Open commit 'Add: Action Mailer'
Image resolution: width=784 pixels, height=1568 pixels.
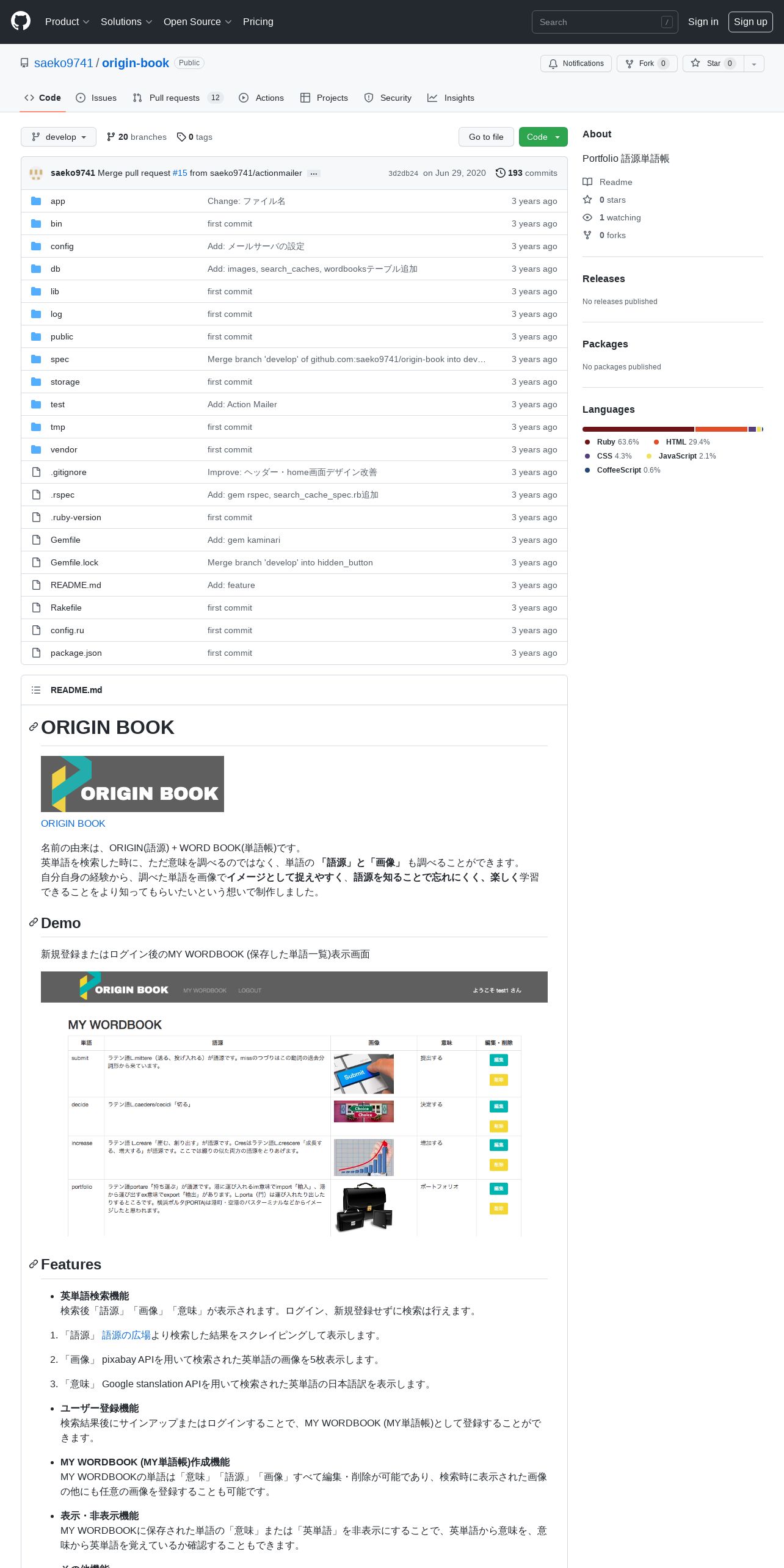pyautogui.click(x=242, y=404)
